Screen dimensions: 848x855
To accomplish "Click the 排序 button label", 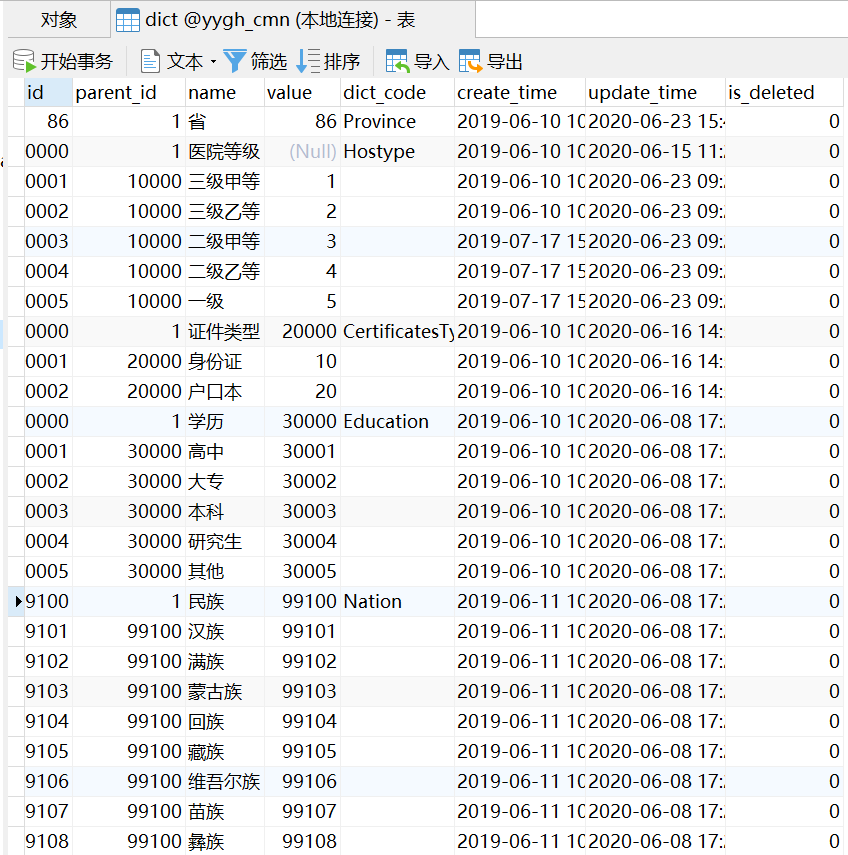I will point(341,62).
